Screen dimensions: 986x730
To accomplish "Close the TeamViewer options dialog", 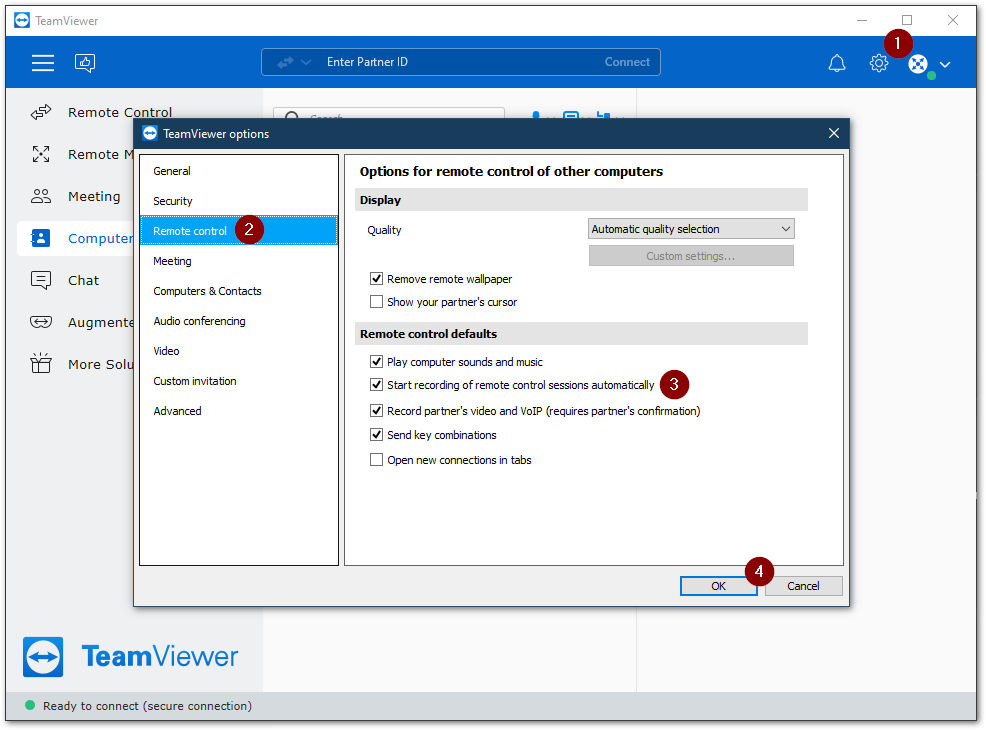I will (x=834, y=133).
